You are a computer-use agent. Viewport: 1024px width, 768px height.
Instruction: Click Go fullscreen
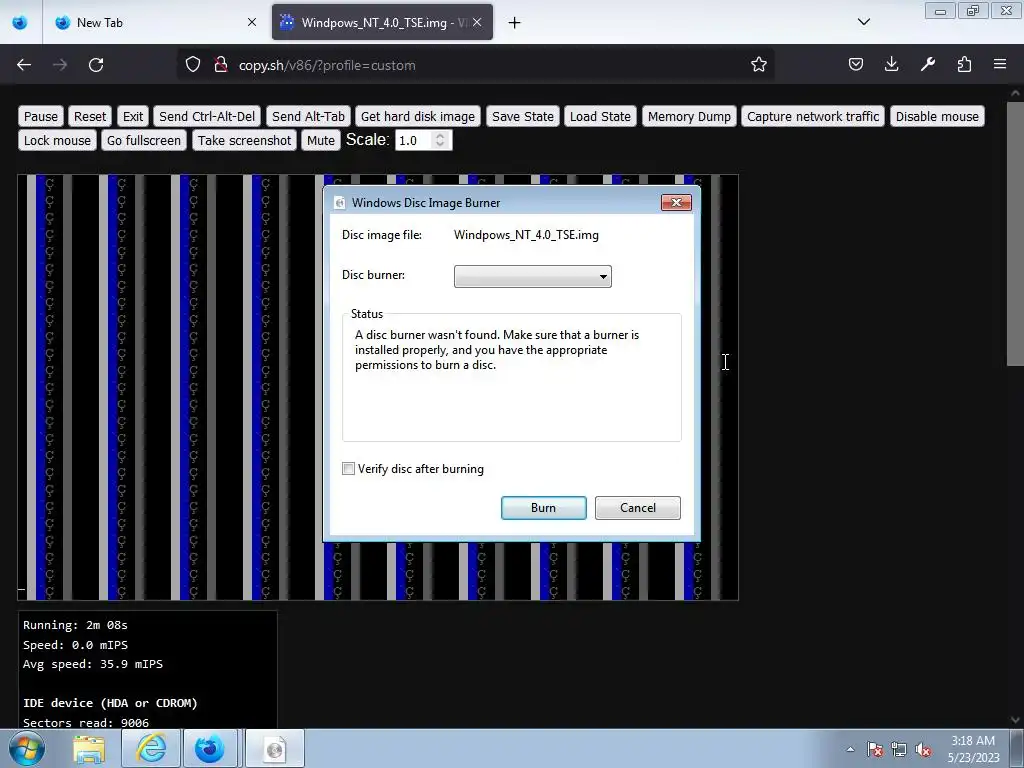[x=144, y=140]
